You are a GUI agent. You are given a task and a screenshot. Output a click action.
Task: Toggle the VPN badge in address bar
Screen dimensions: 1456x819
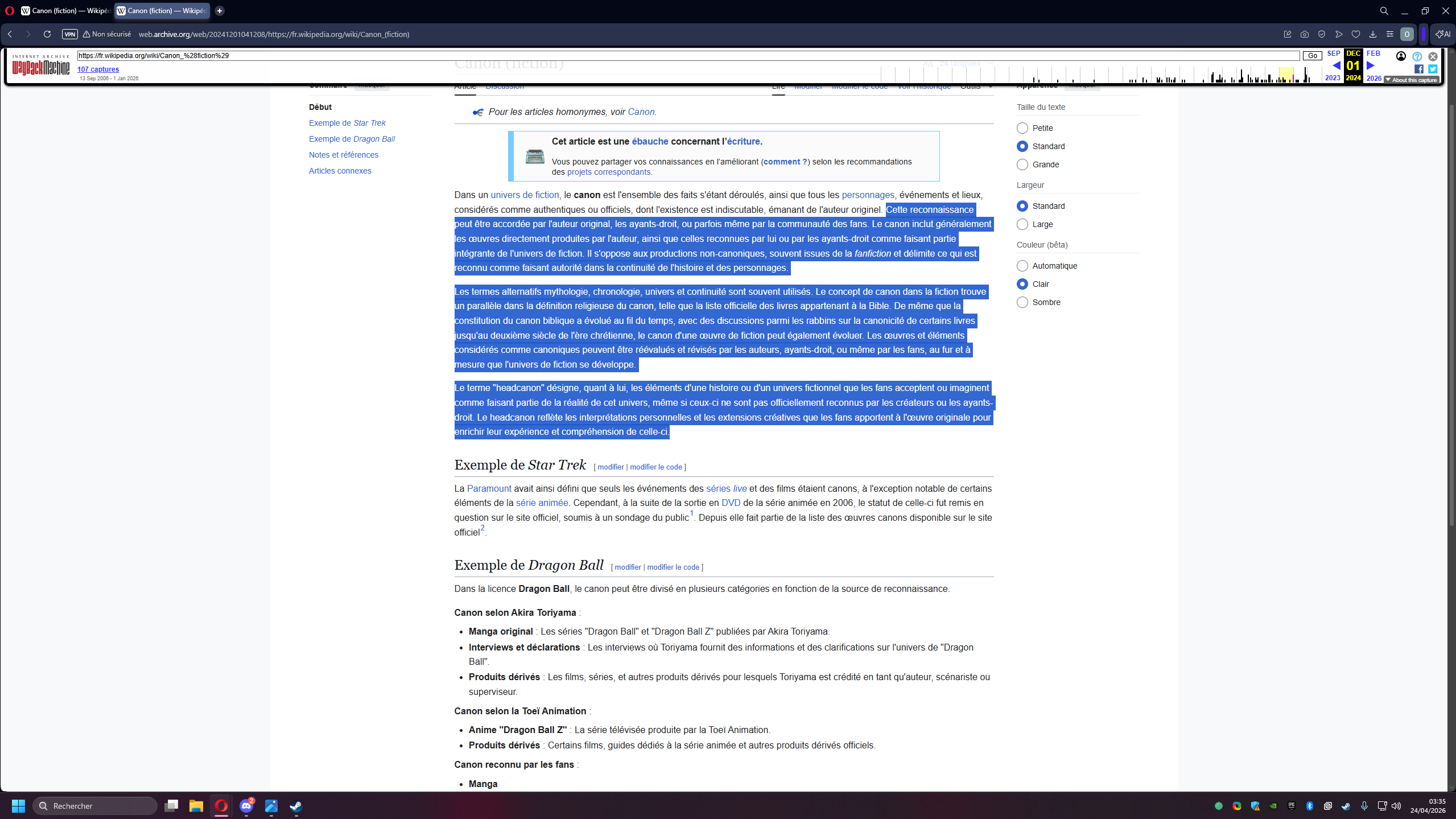70,34
